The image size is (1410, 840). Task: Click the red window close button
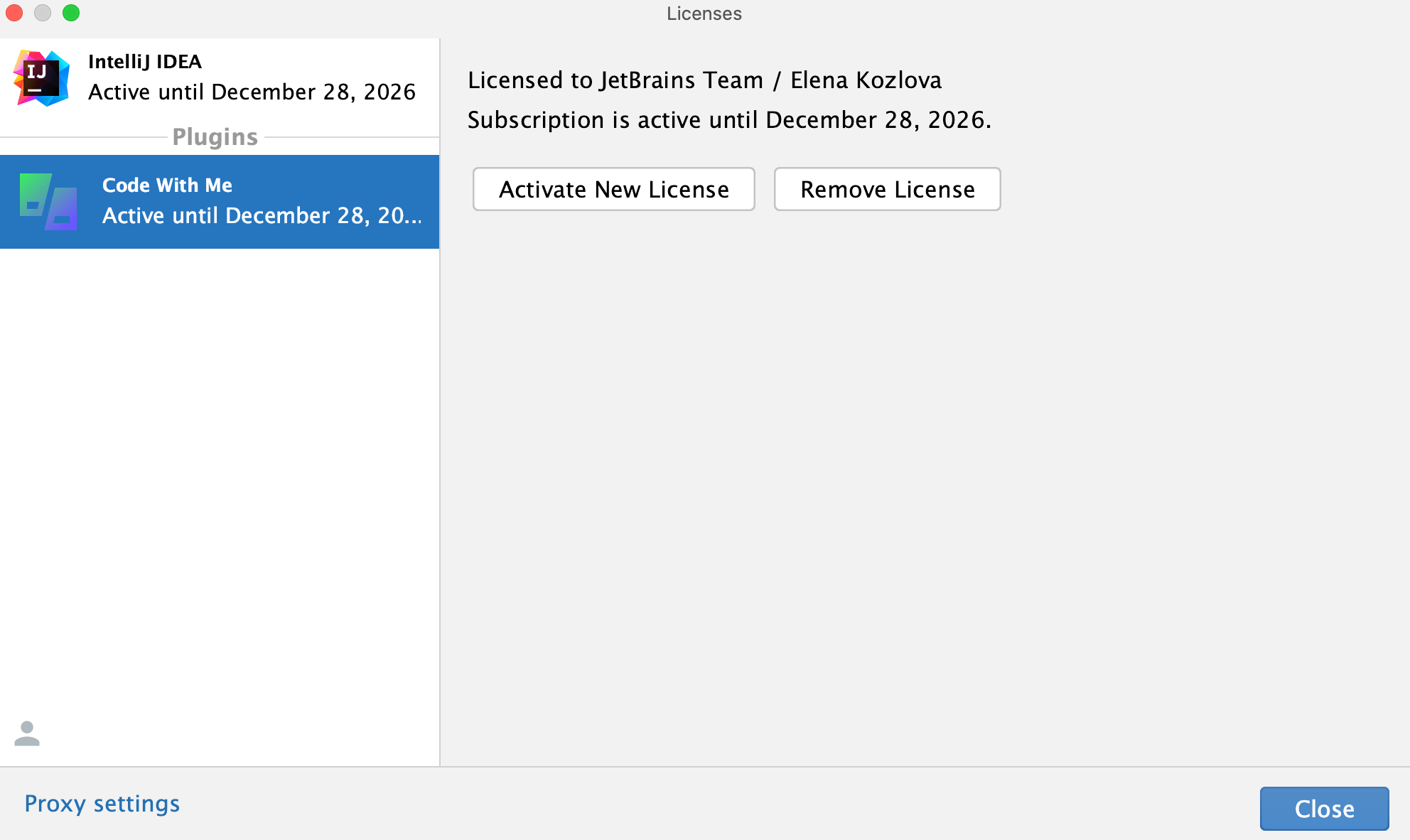(x=14, y=13)
